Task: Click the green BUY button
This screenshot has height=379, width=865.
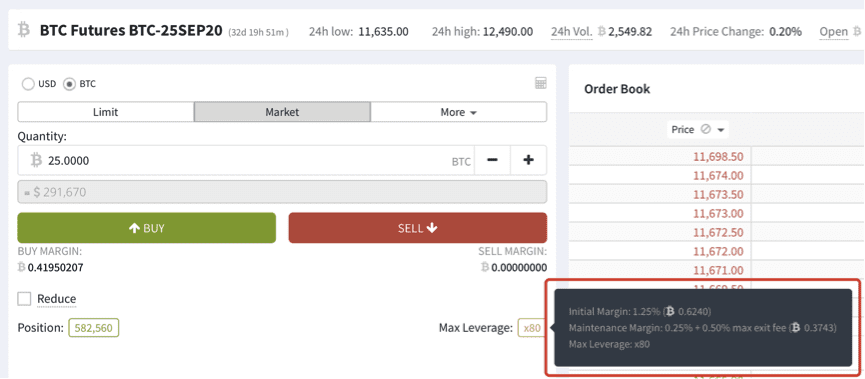Action: point(147,228)
